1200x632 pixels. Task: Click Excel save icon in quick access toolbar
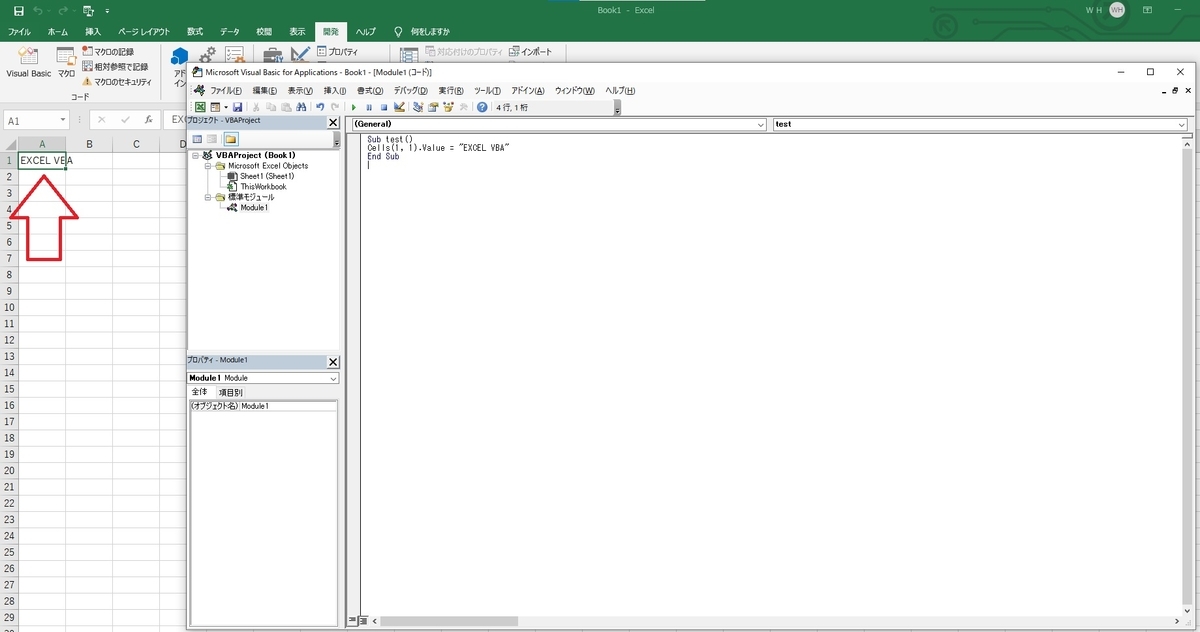(18, 11)
